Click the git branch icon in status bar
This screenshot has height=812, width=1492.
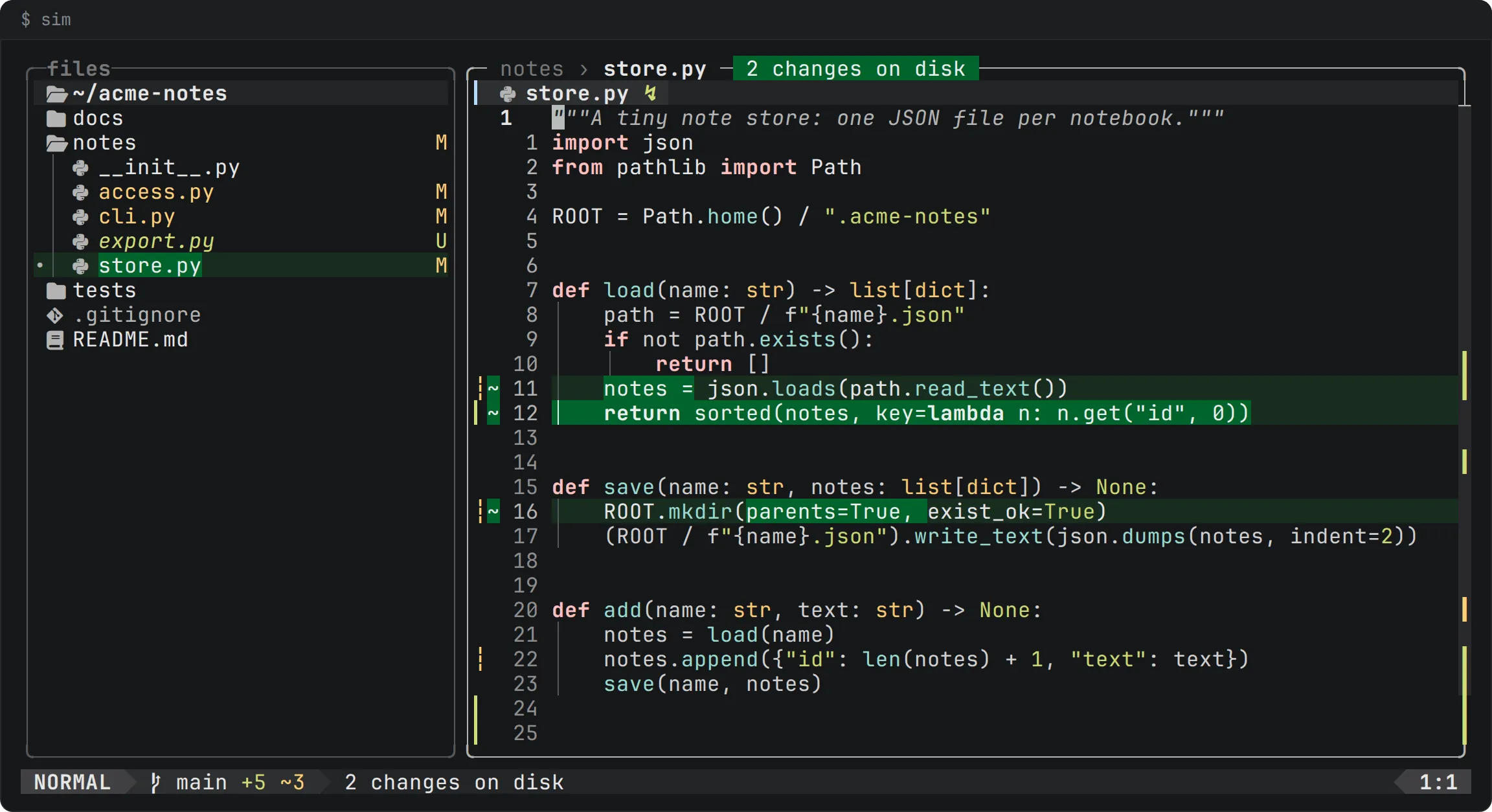(155, 782)
